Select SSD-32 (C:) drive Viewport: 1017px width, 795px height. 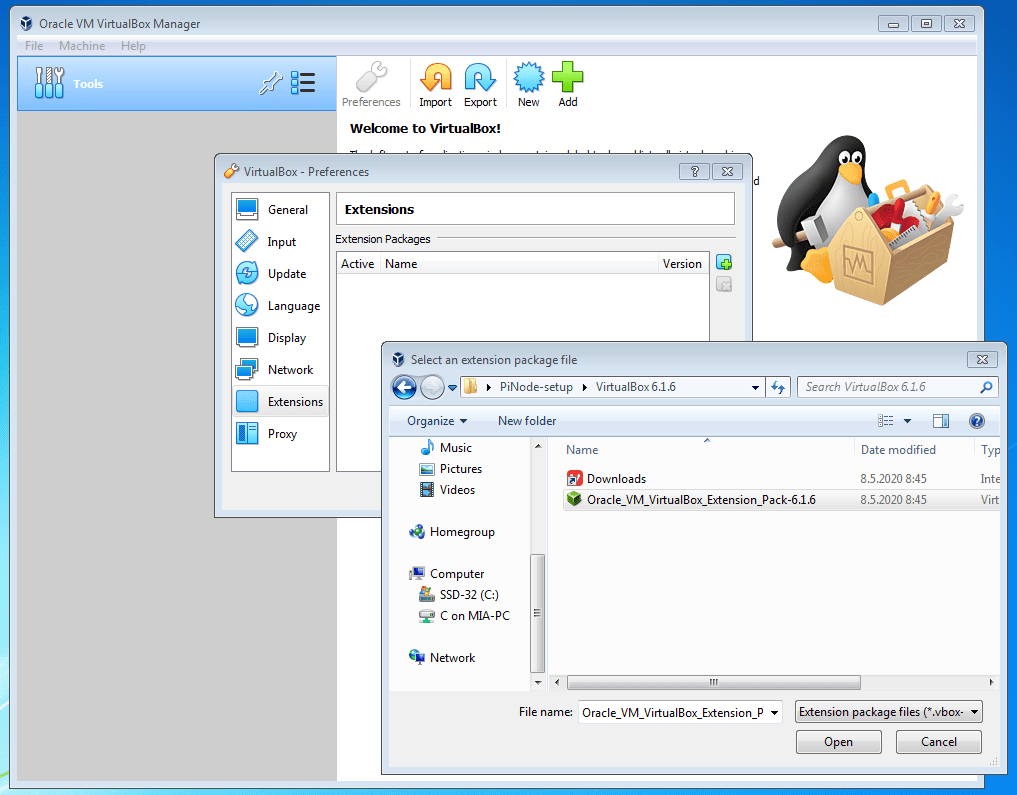coord(459,595)
